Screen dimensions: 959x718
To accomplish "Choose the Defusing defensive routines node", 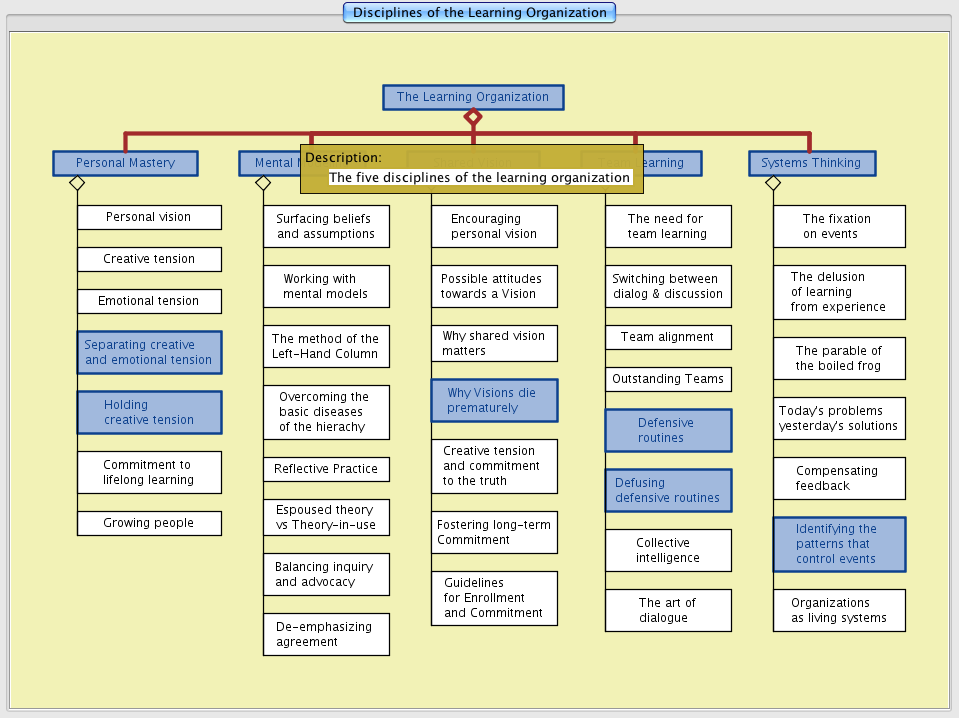I will tap(668, 490).
